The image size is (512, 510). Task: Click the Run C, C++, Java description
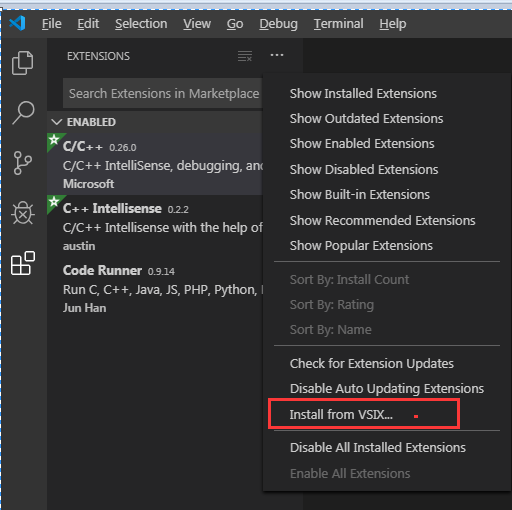click(163, 290)
